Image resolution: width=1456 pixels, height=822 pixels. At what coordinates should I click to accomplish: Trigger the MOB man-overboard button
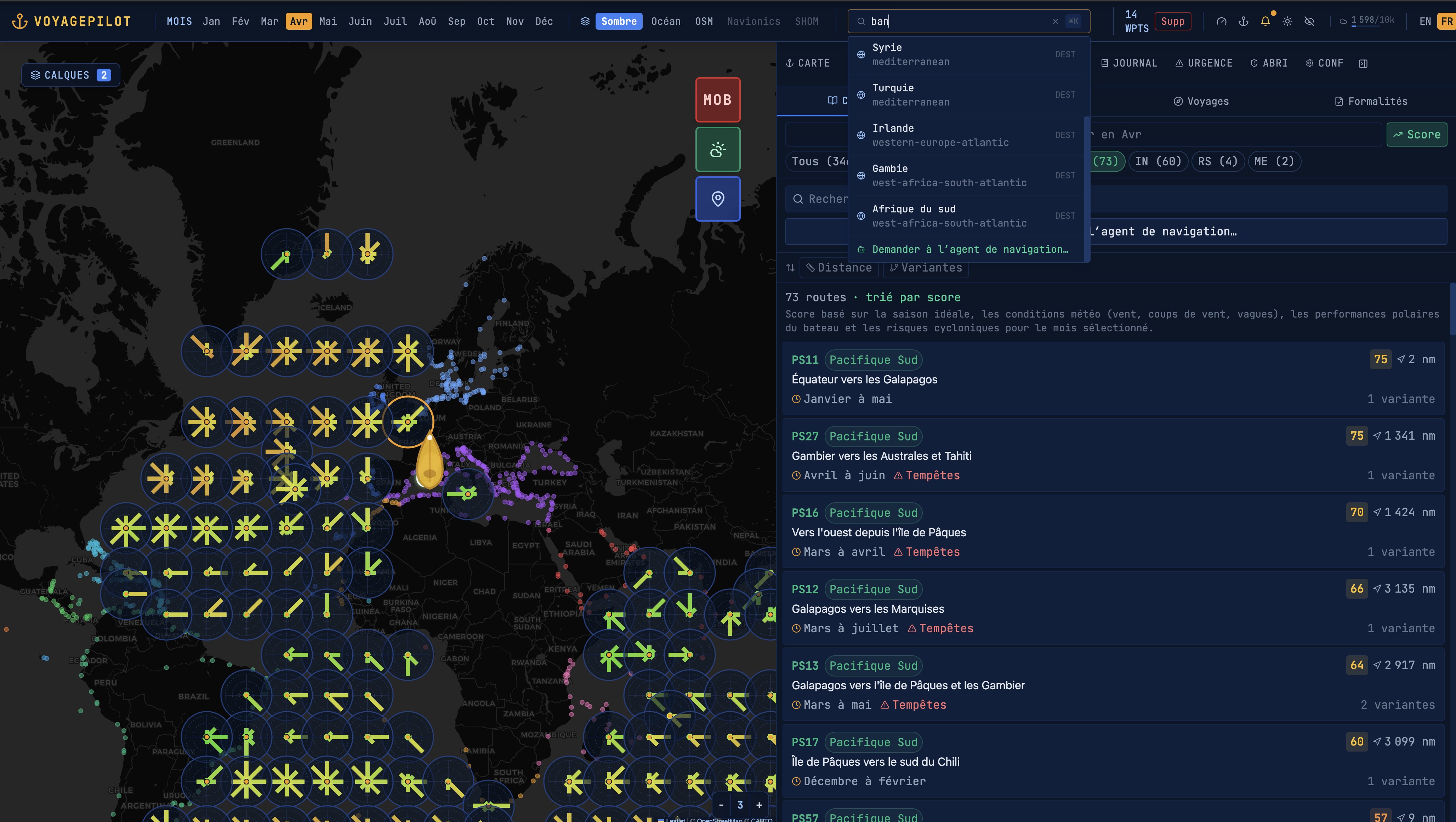coord(718,100)
